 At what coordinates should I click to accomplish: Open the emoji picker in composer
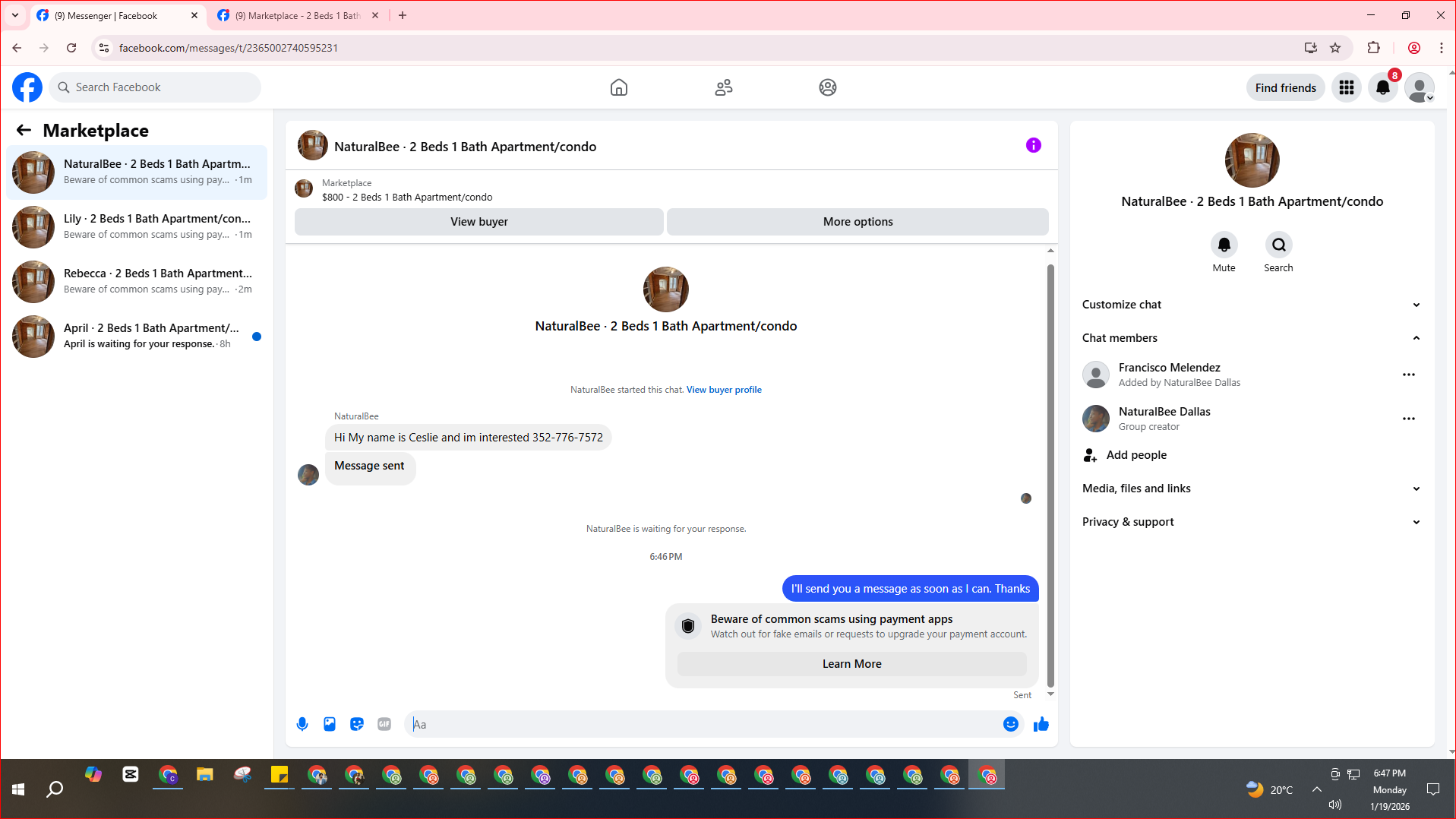point(1011,724)
